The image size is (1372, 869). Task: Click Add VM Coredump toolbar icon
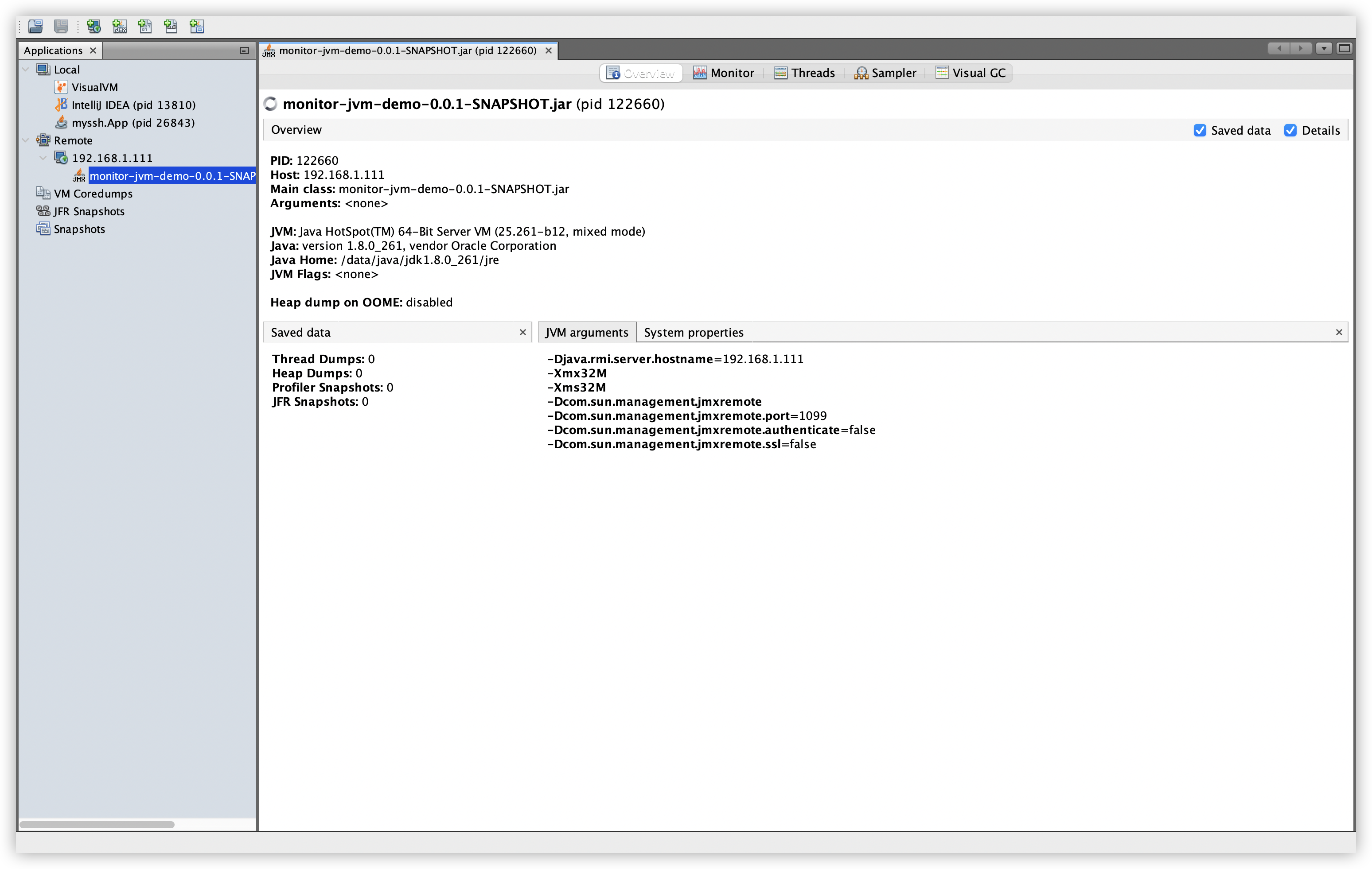tap(145, 26)
